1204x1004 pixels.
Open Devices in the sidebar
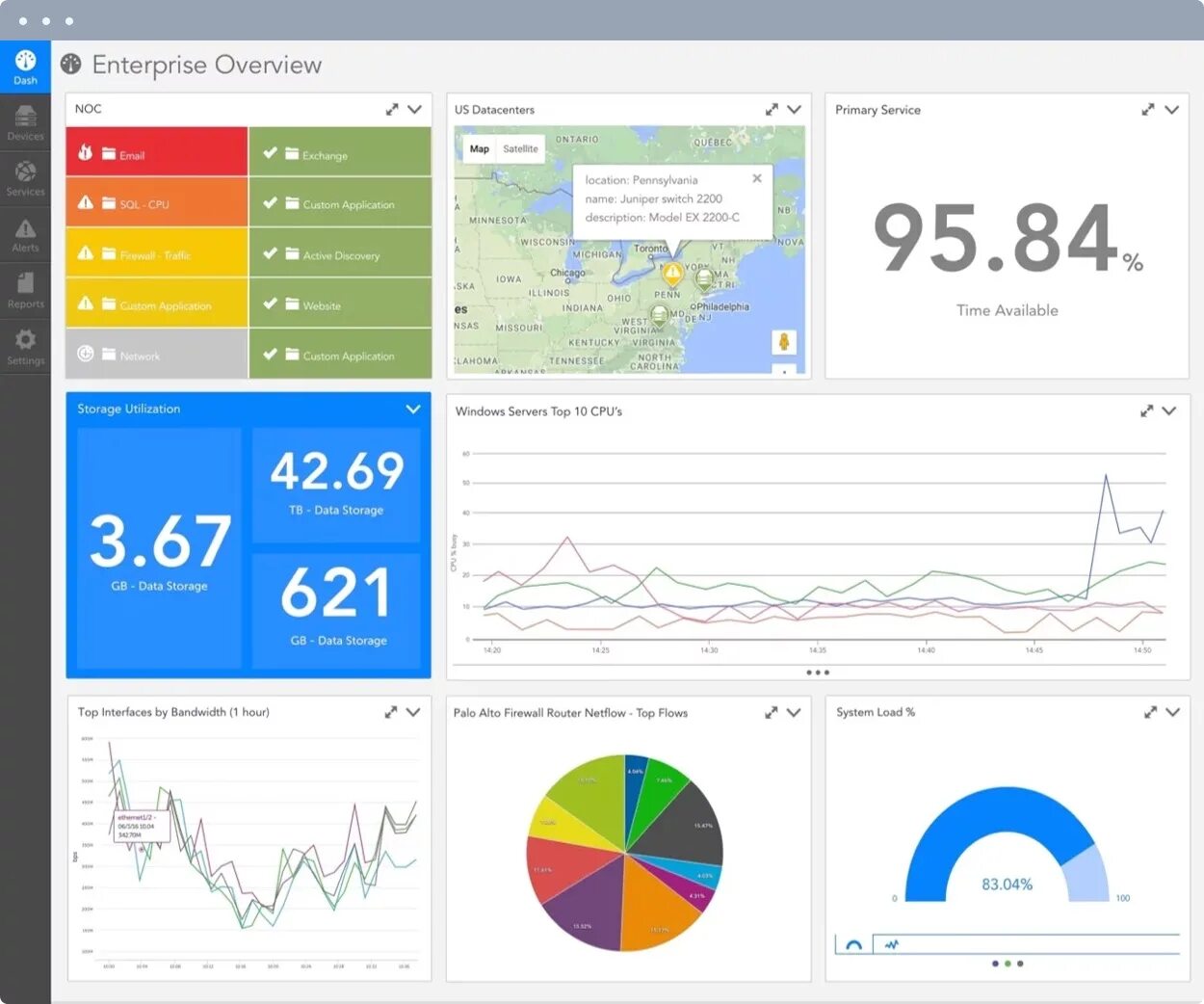(x=25, y=122)
